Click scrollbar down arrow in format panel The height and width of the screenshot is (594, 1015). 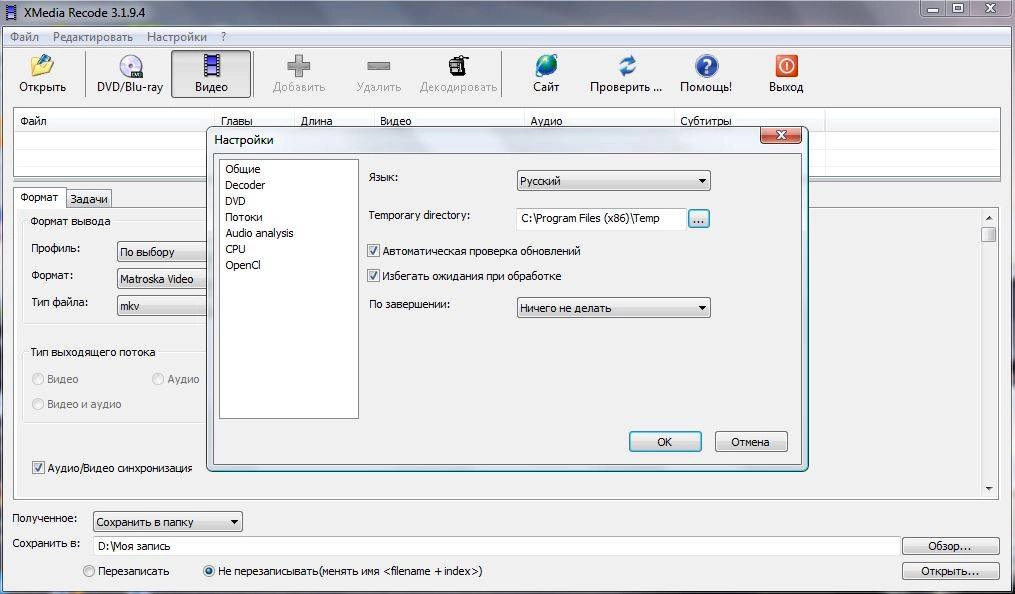coord(988,489)
